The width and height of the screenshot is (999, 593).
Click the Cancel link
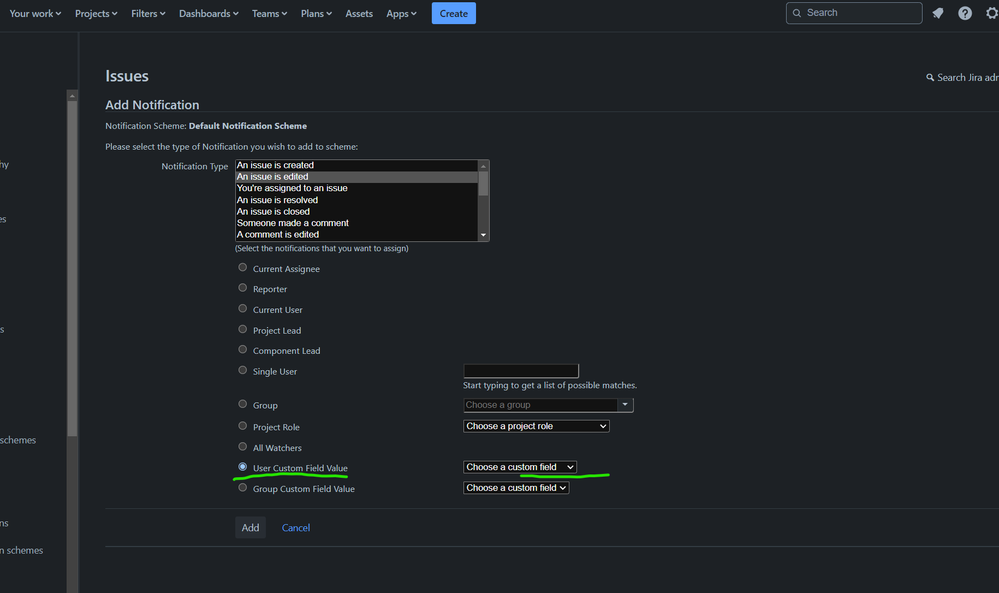296,528
